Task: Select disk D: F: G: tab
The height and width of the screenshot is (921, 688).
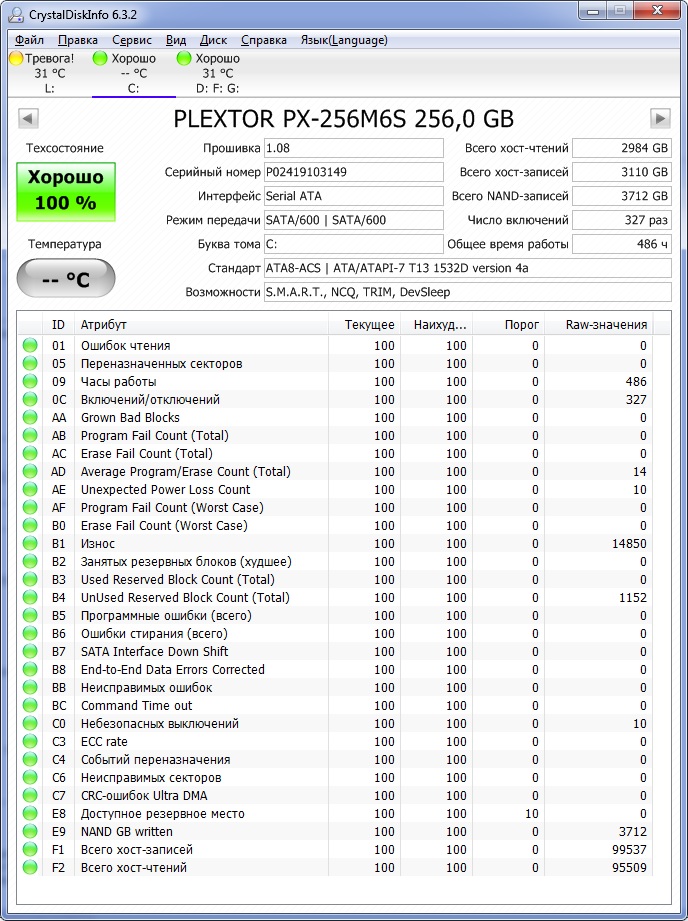Action: pyautogui.click(x=217, y=73)
